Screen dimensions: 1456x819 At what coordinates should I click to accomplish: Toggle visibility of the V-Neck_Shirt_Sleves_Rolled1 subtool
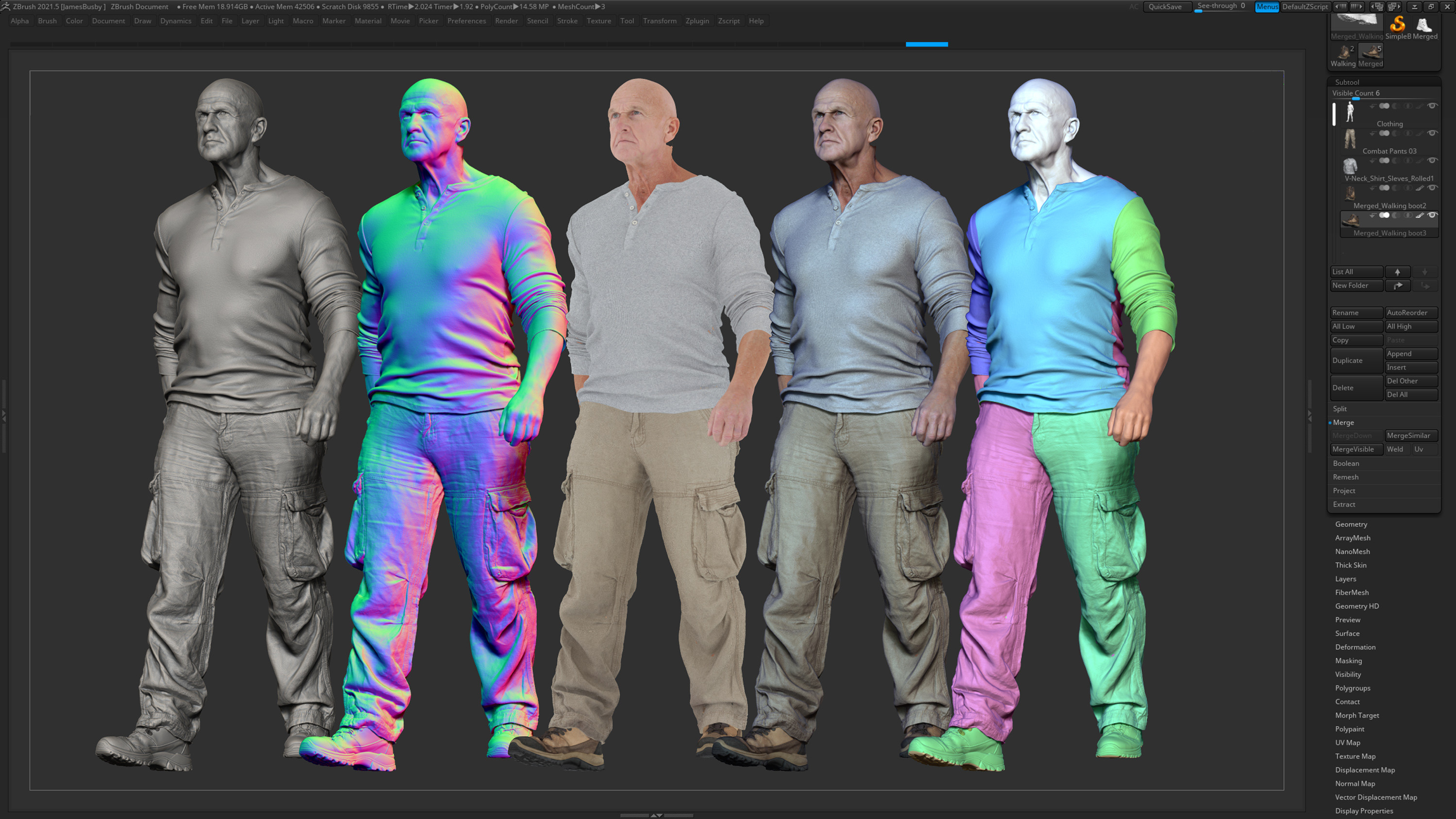click(x=1433, y=160)
